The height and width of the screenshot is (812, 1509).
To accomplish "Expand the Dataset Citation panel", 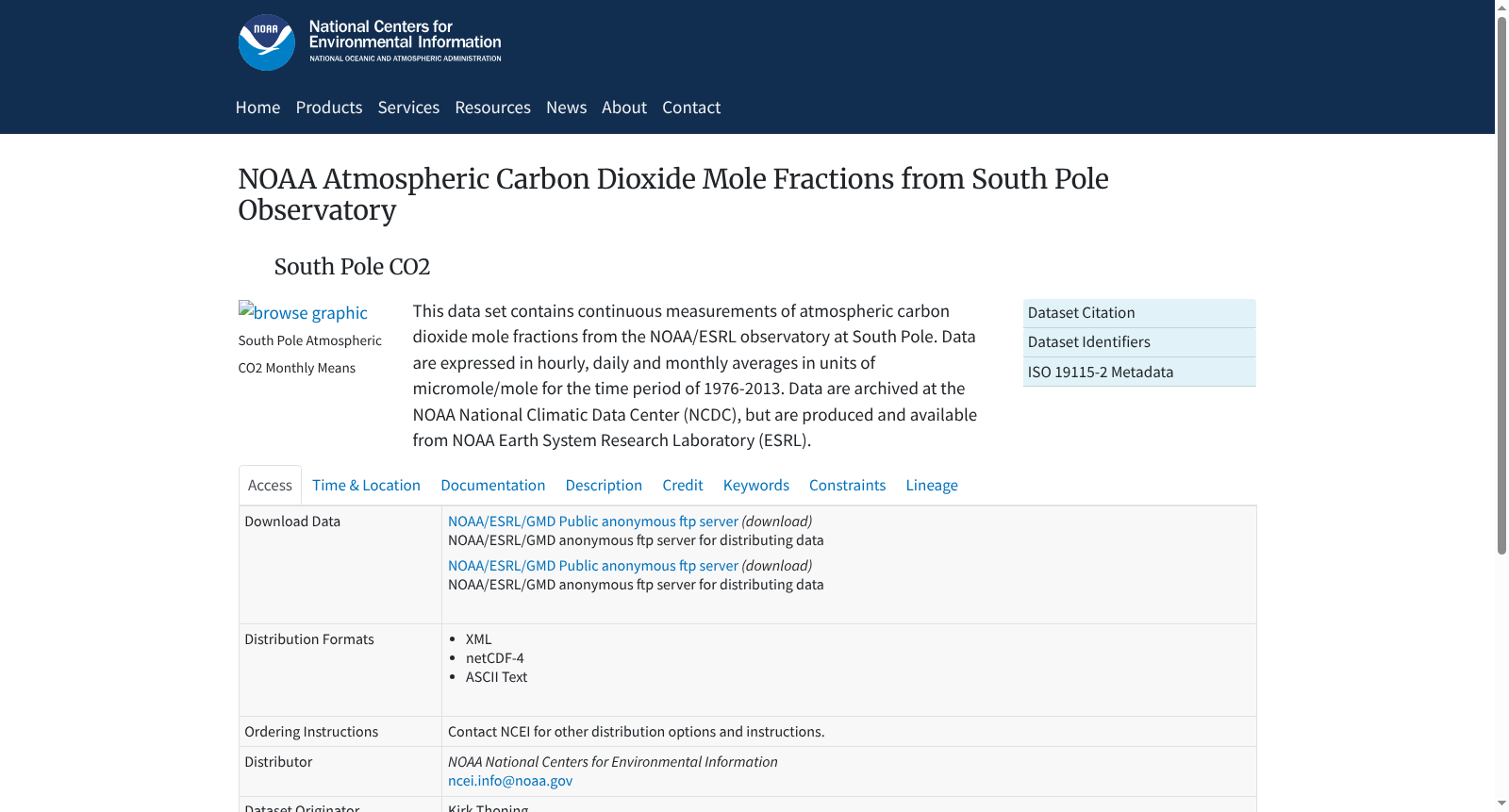I will (x=1139, y=313).
